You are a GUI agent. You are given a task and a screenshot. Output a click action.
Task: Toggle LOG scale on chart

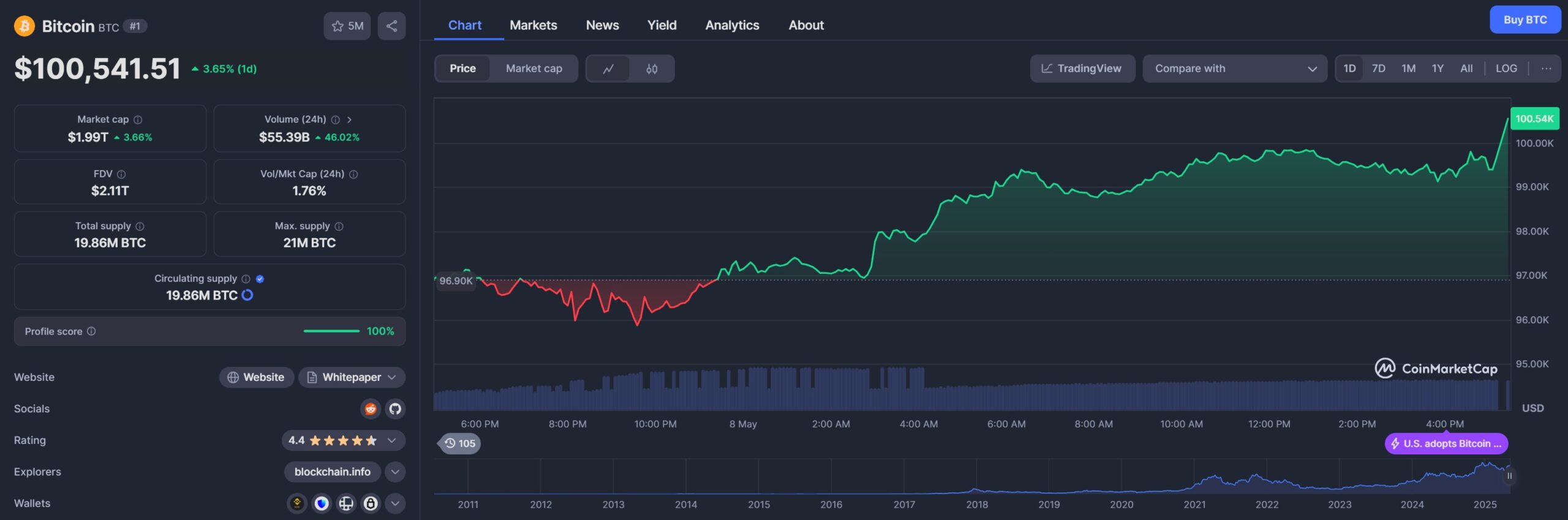[x=1506, y=69]
